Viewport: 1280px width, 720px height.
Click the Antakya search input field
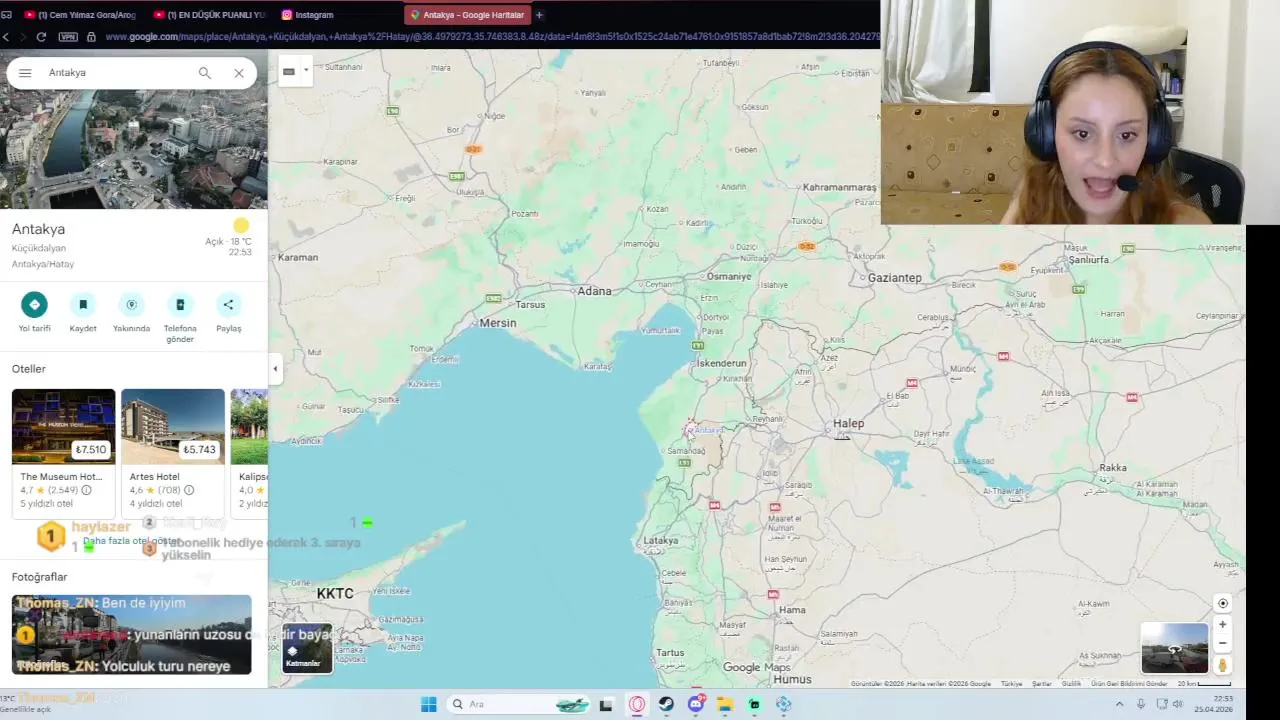118,73
